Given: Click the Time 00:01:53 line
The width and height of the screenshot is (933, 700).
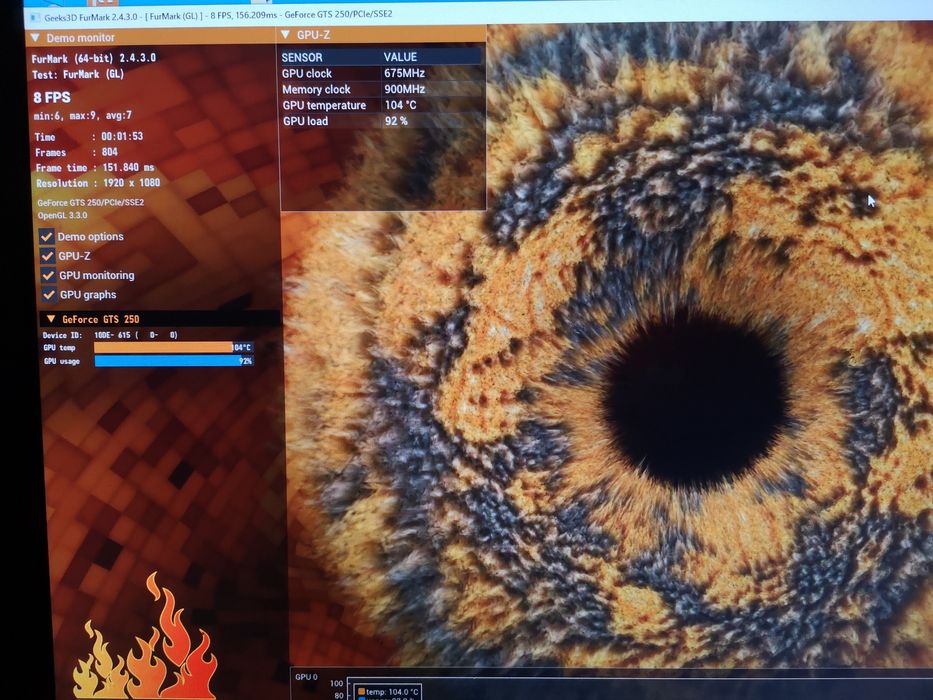Looking at the screenshot, I should tap(89, 137).
